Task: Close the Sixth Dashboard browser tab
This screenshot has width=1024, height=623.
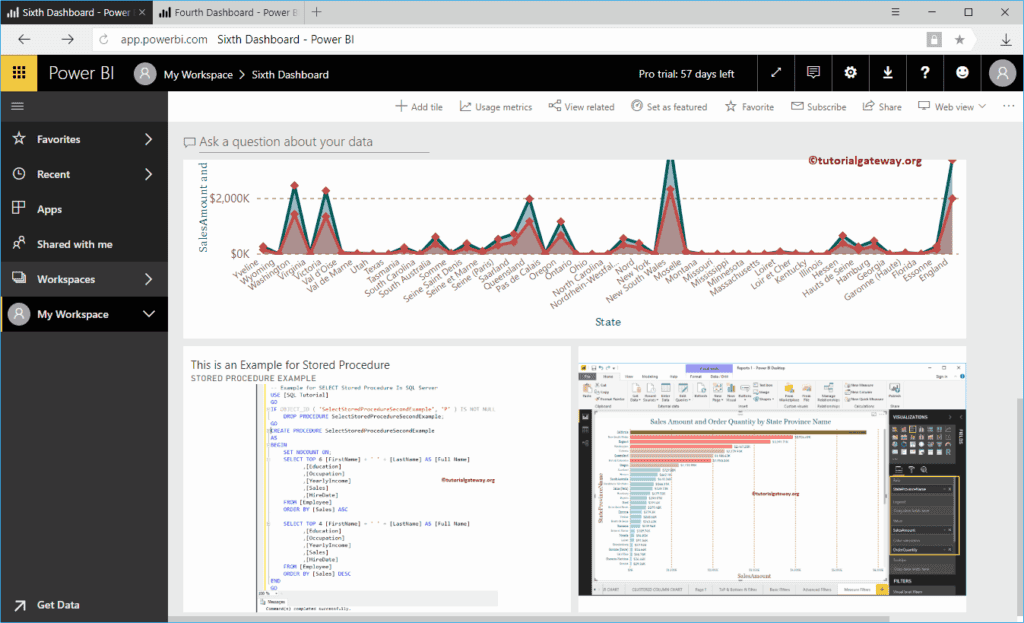Action: pos(142,12)
